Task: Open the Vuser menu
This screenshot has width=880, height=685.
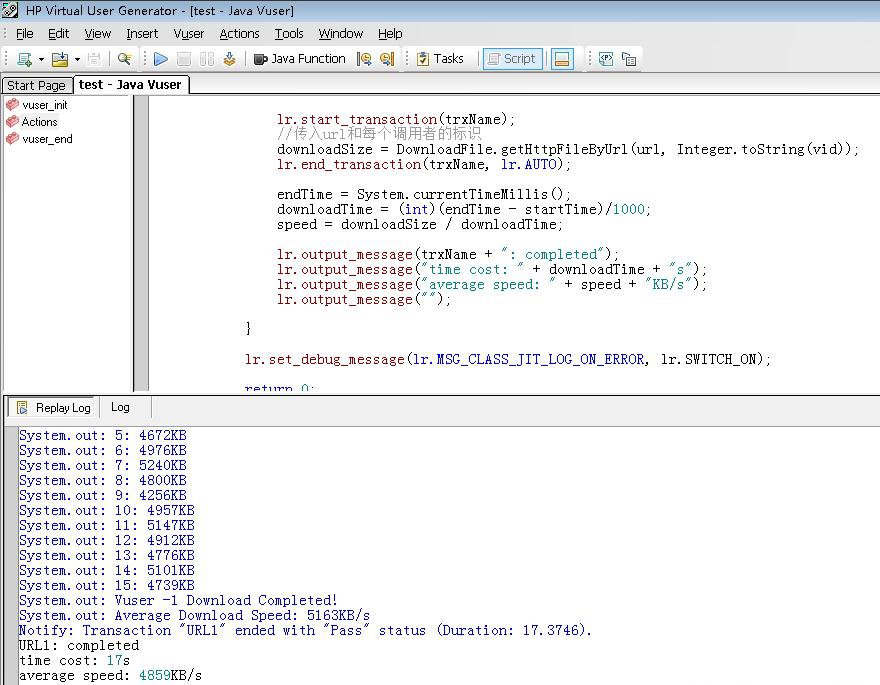Action: coord(188,33)
